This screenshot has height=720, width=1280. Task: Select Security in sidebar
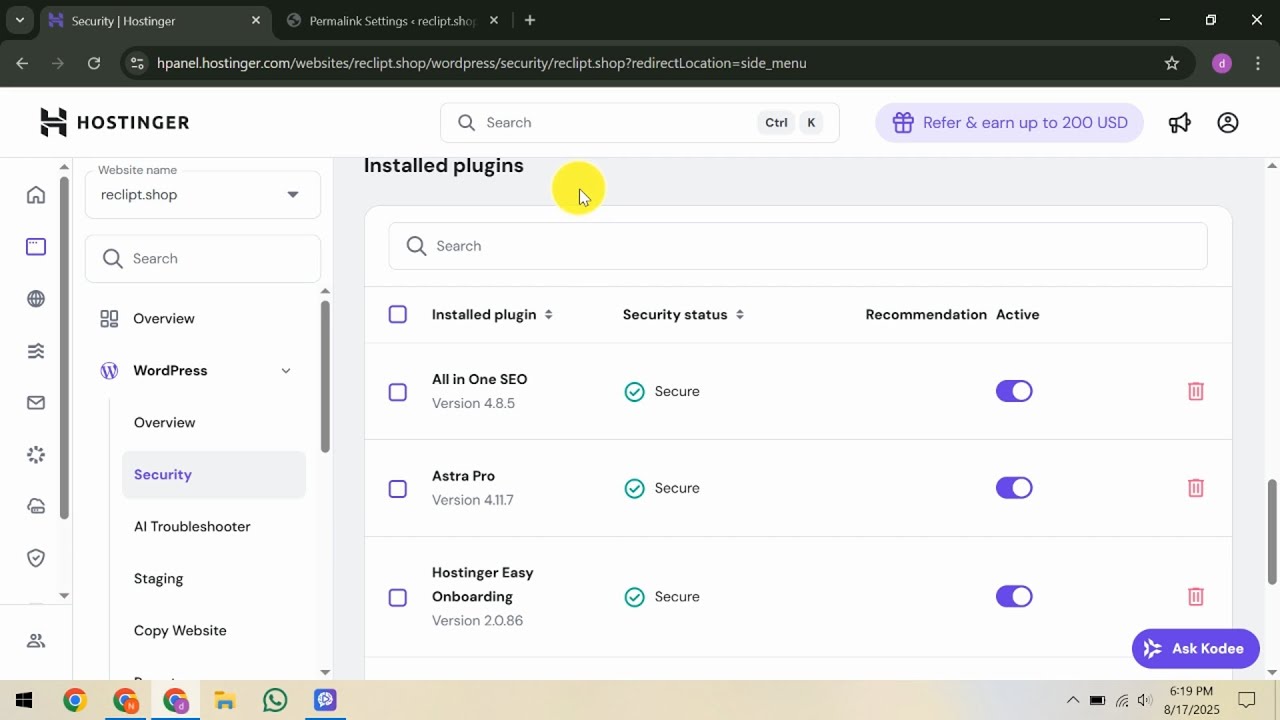click(214, 474)
